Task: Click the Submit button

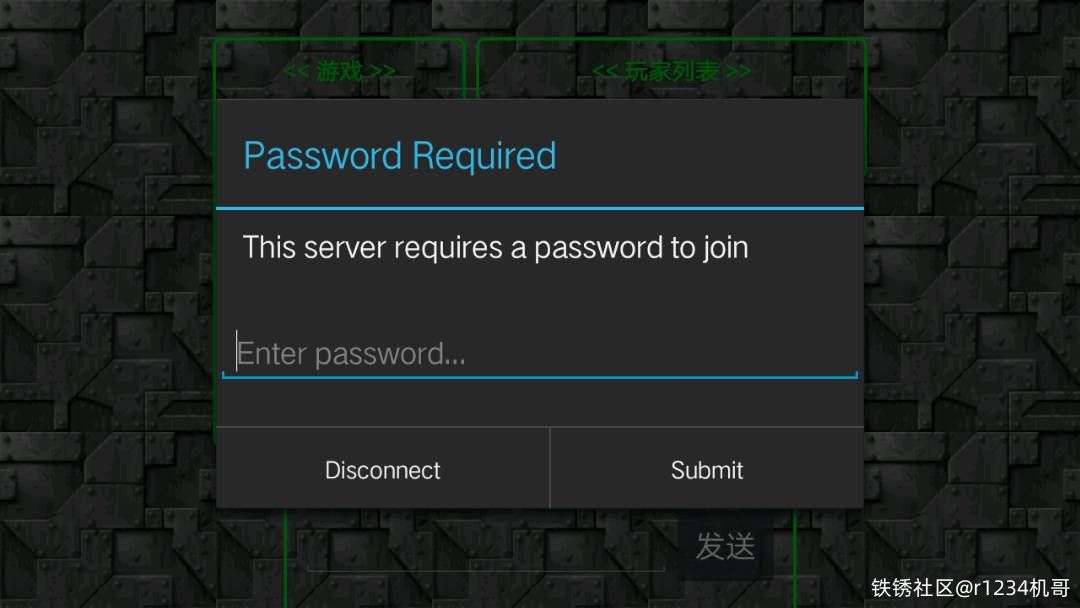Action: pos(707,469)
